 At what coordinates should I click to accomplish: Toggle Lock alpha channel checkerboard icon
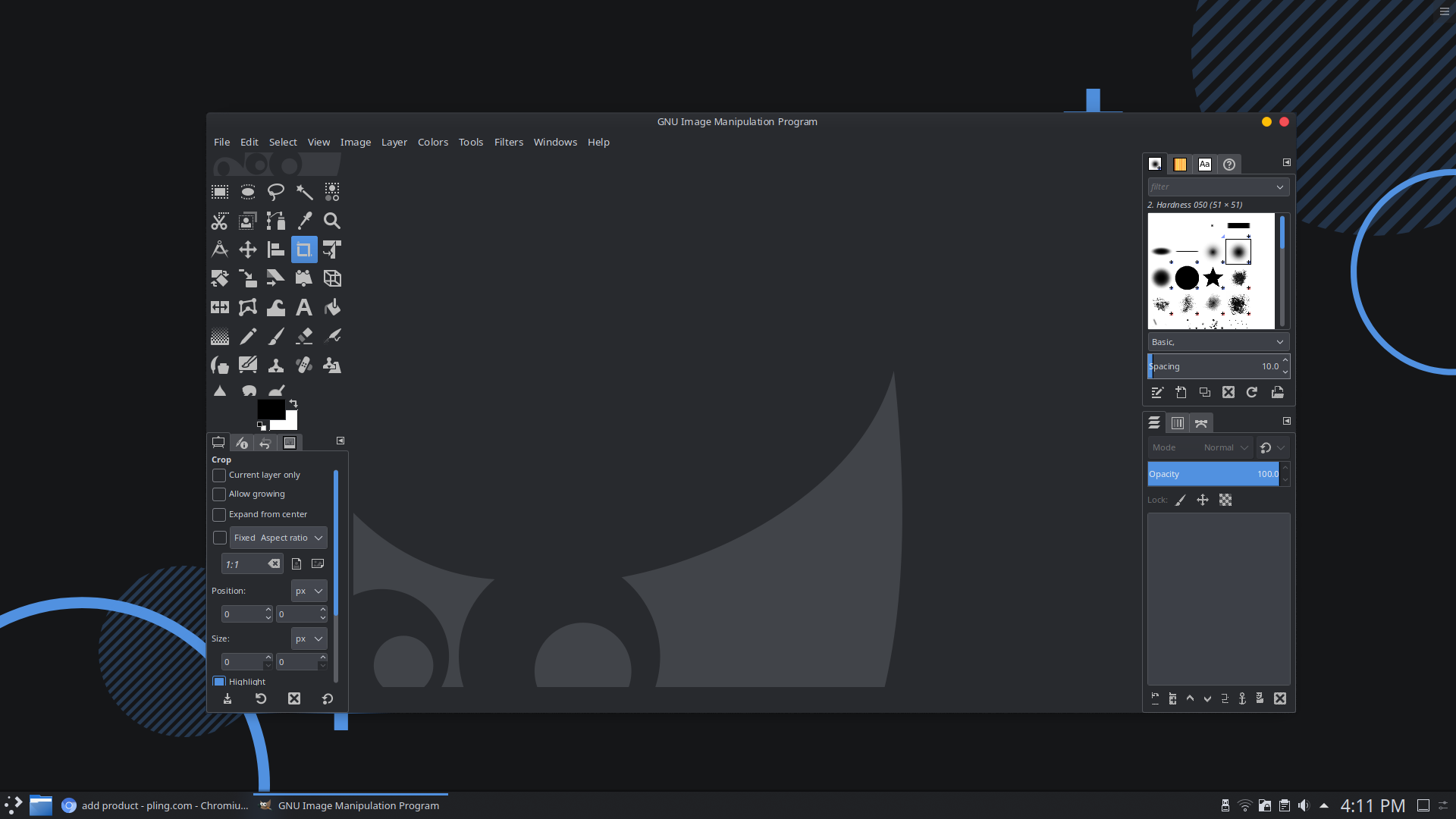[x=1225, y=500]
